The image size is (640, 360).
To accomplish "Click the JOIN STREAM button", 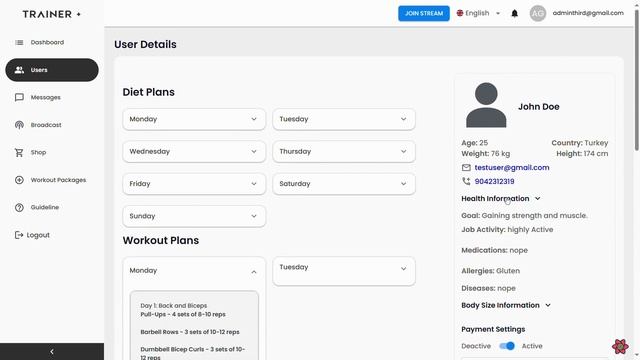I will (424, 13).
